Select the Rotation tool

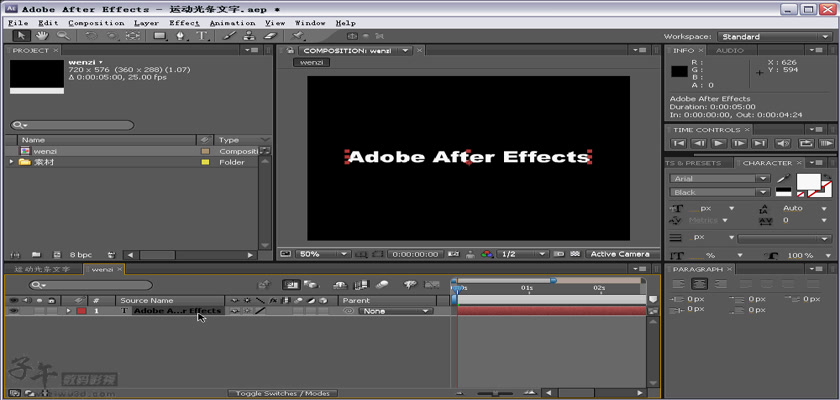point(92,36)
